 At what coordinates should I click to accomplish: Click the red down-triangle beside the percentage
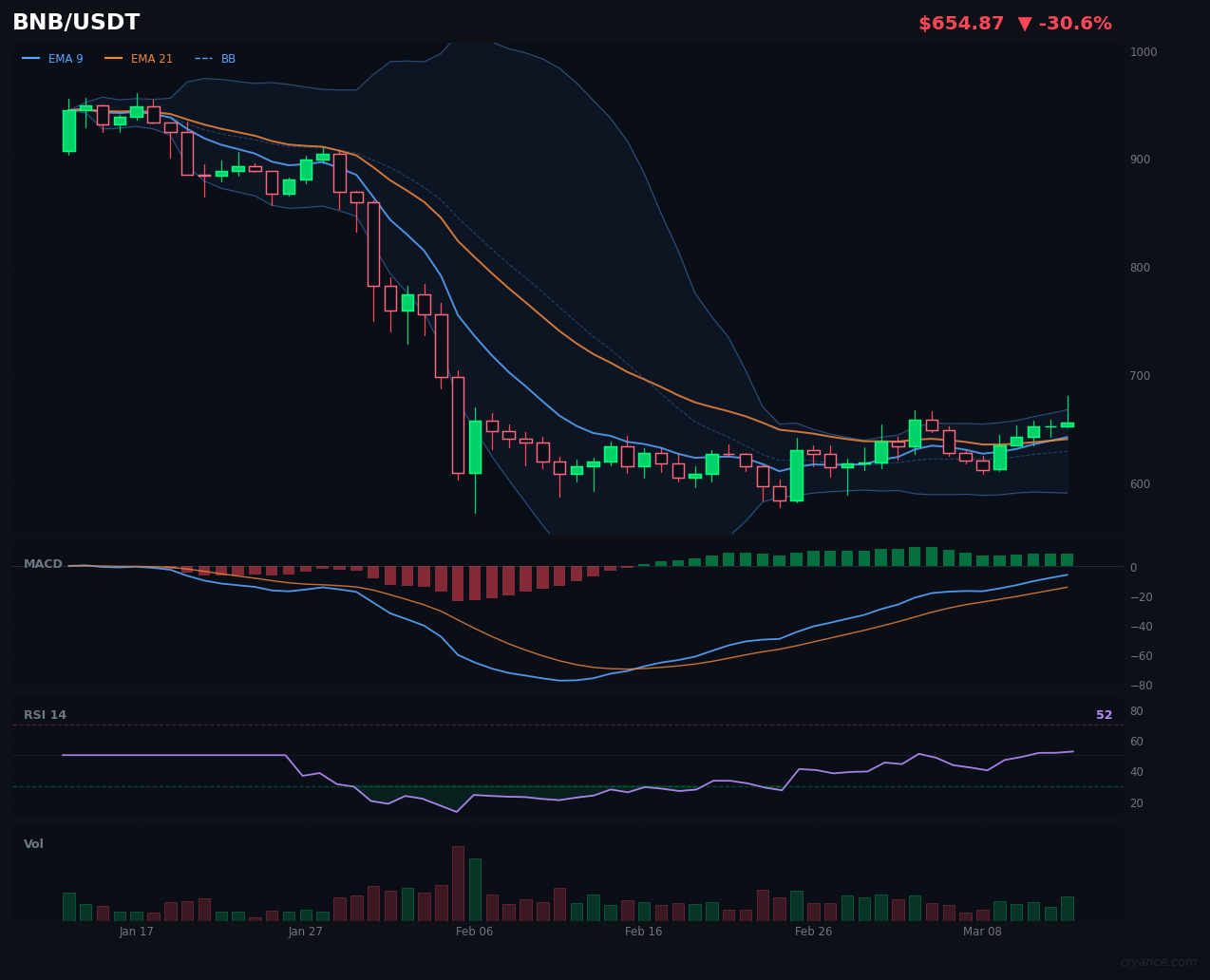click(x=1025, y=23)
